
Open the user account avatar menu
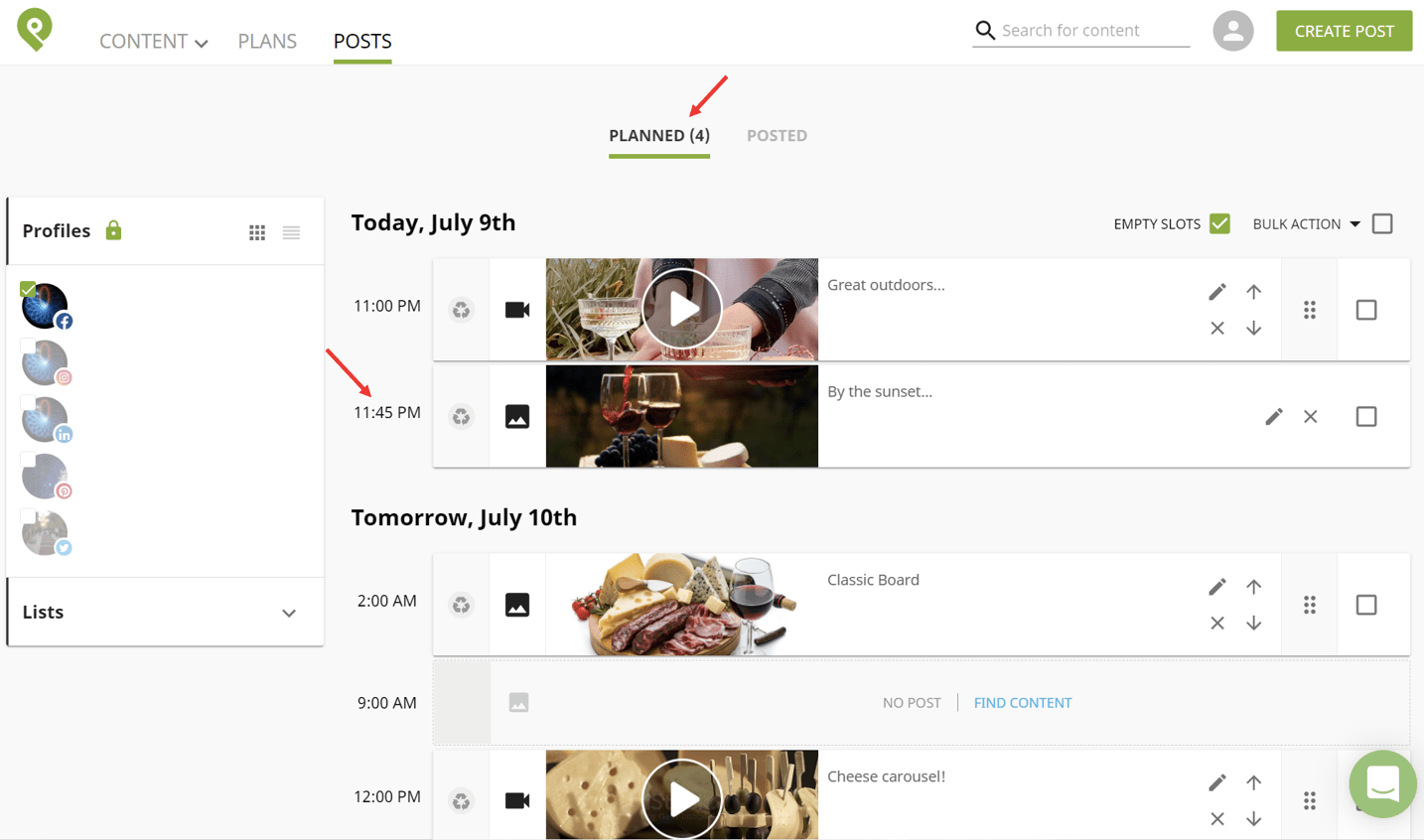(1232, 31)
